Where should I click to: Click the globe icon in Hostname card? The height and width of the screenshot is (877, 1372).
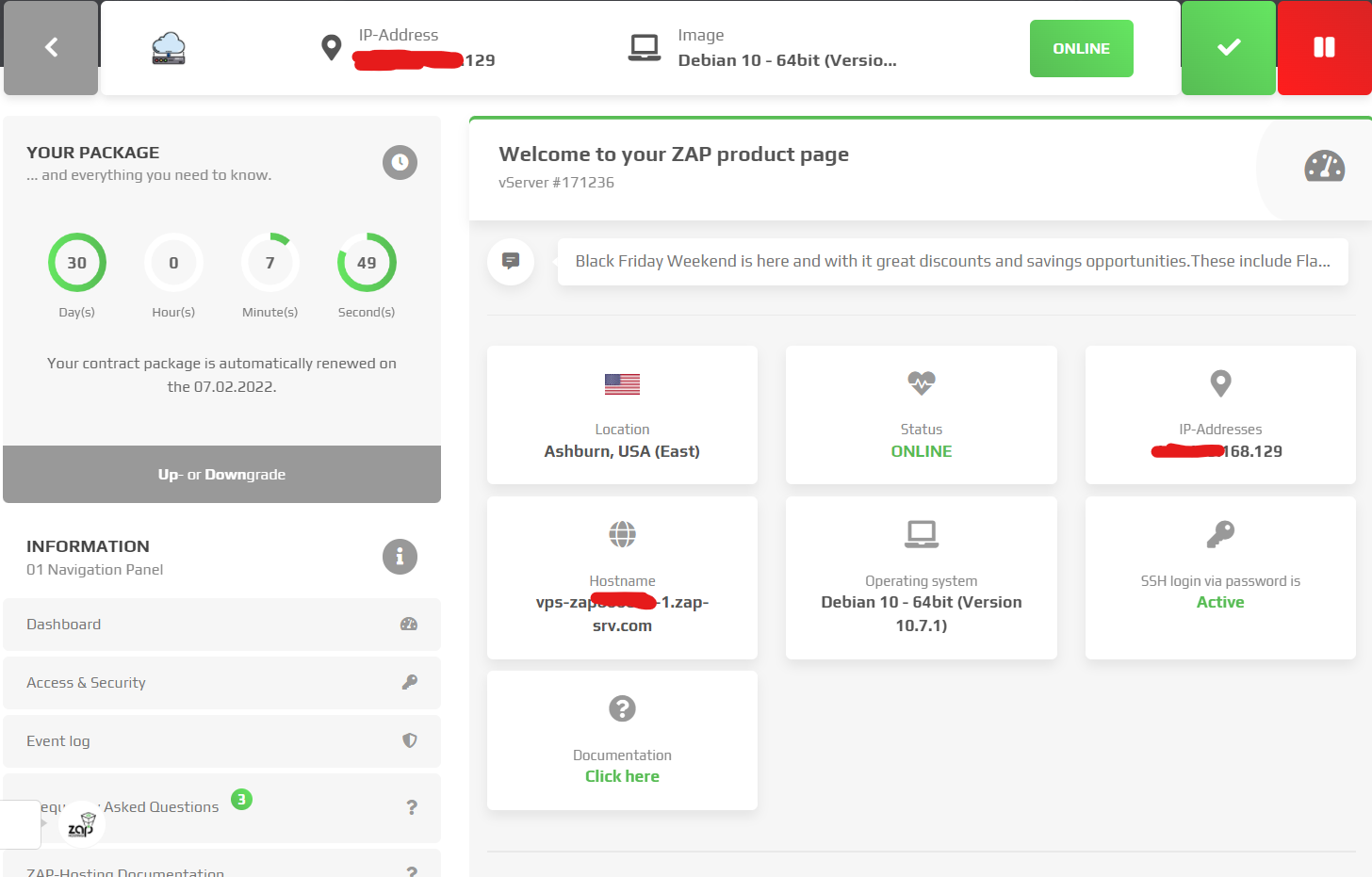(x=622, y=534)
